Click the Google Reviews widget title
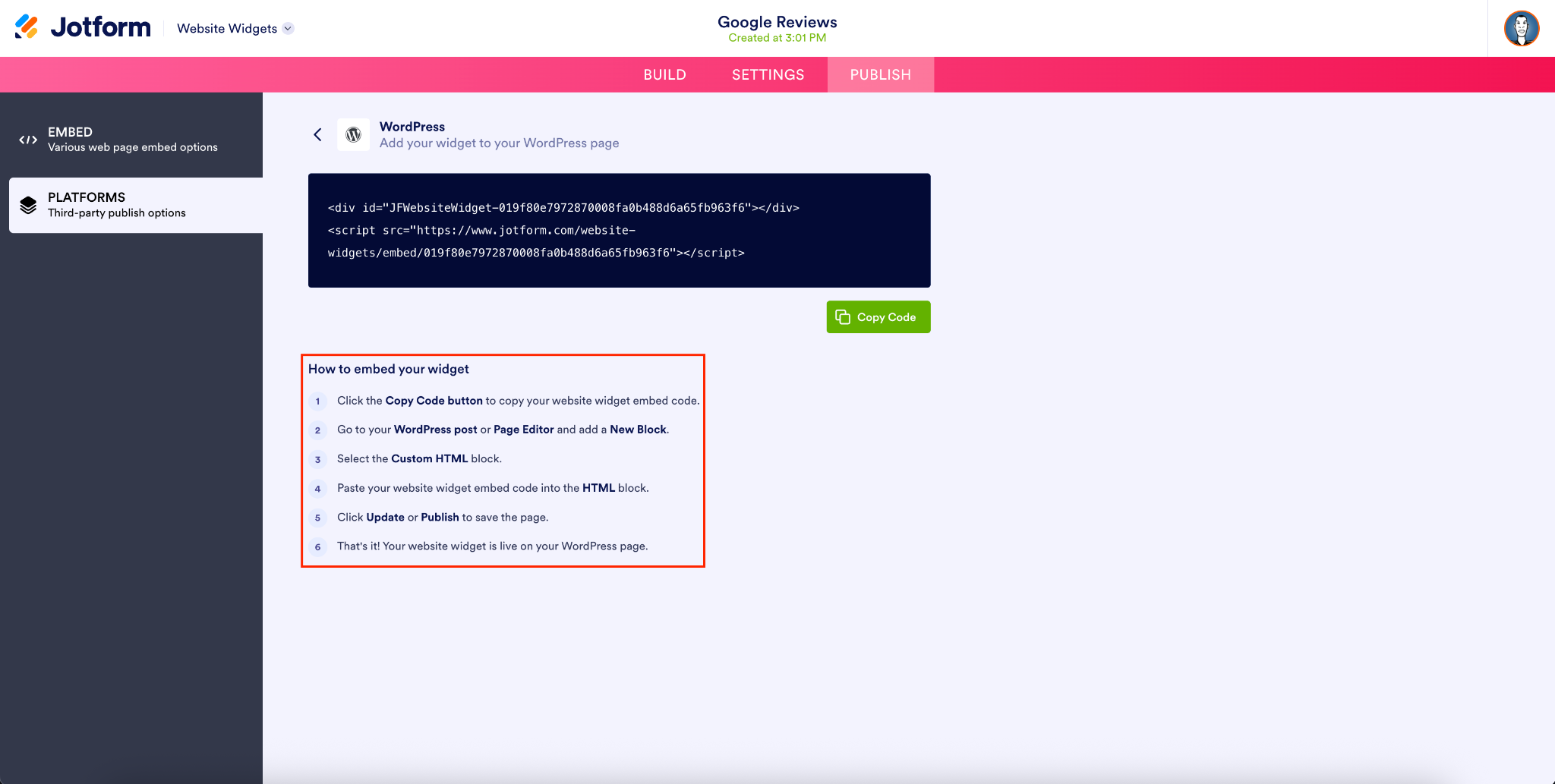Viewport: 1555px width, 784px height. (777, 22)
